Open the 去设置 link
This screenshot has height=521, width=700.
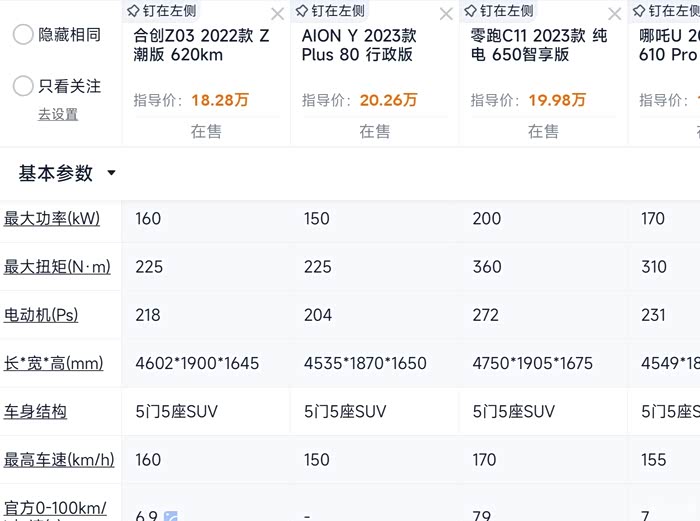58,114
